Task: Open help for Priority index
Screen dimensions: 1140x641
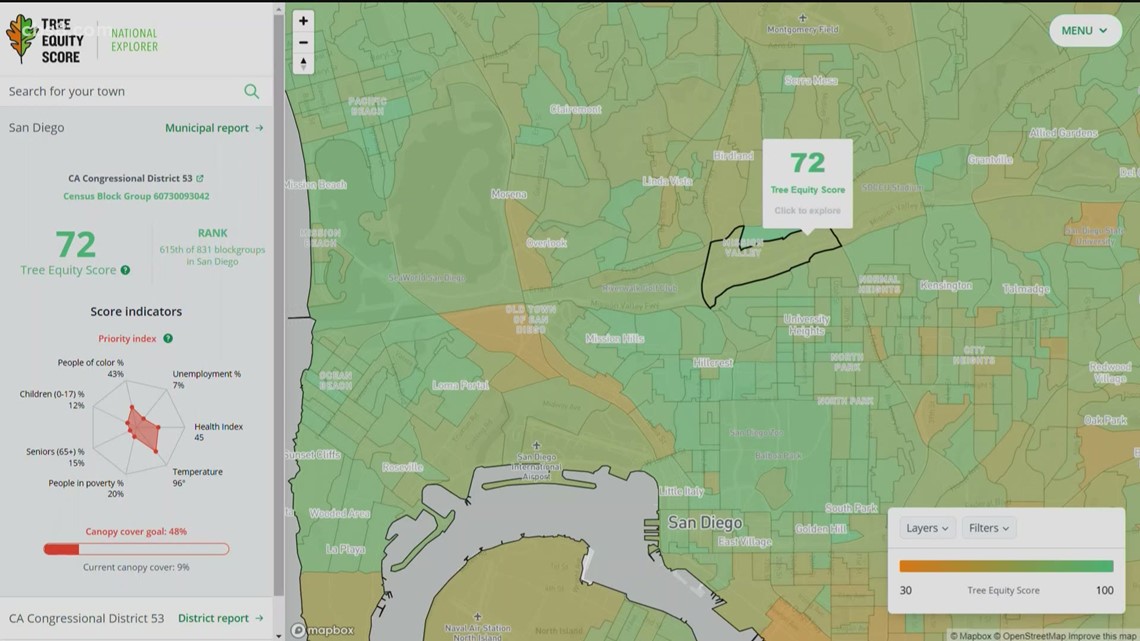Action: pos(168,339)
